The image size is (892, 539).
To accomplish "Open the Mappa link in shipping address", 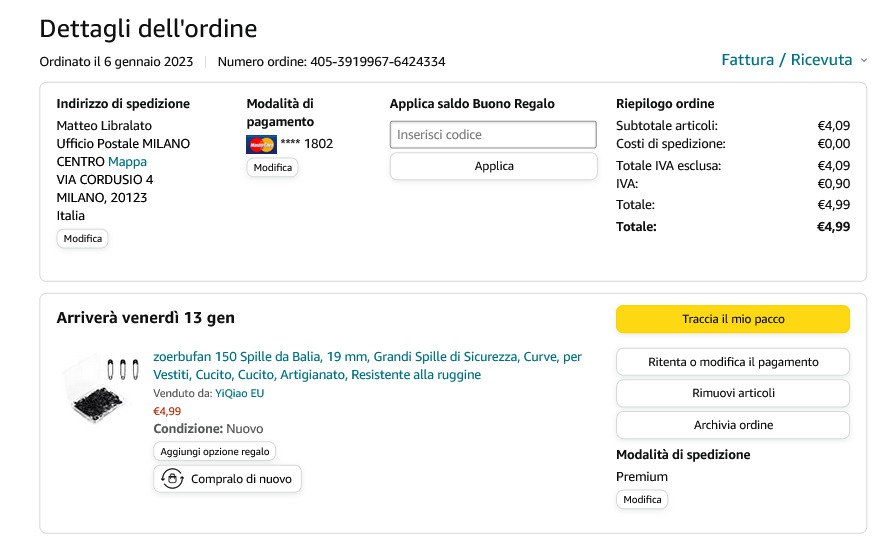I will tap(127, 162).
